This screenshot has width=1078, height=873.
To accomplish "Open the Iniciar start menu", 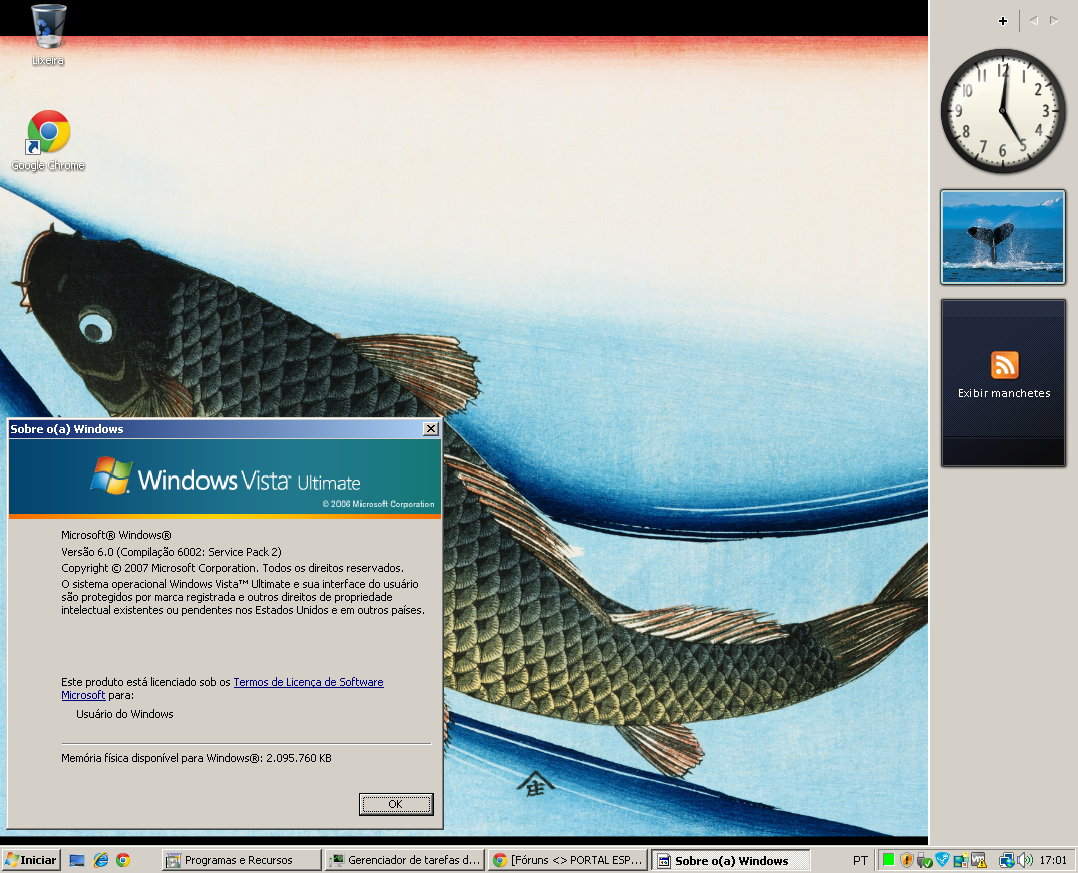I will pos(31,860).
